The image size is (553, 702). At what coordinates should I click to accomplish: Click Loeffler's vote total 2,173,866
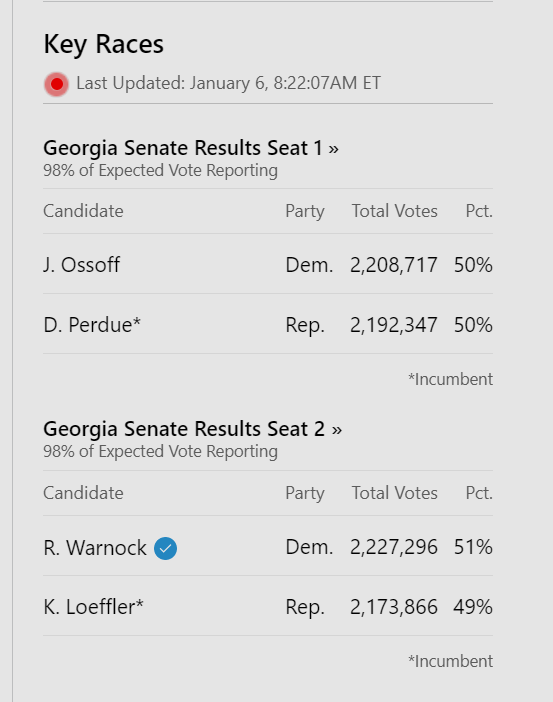click(394, 607)
